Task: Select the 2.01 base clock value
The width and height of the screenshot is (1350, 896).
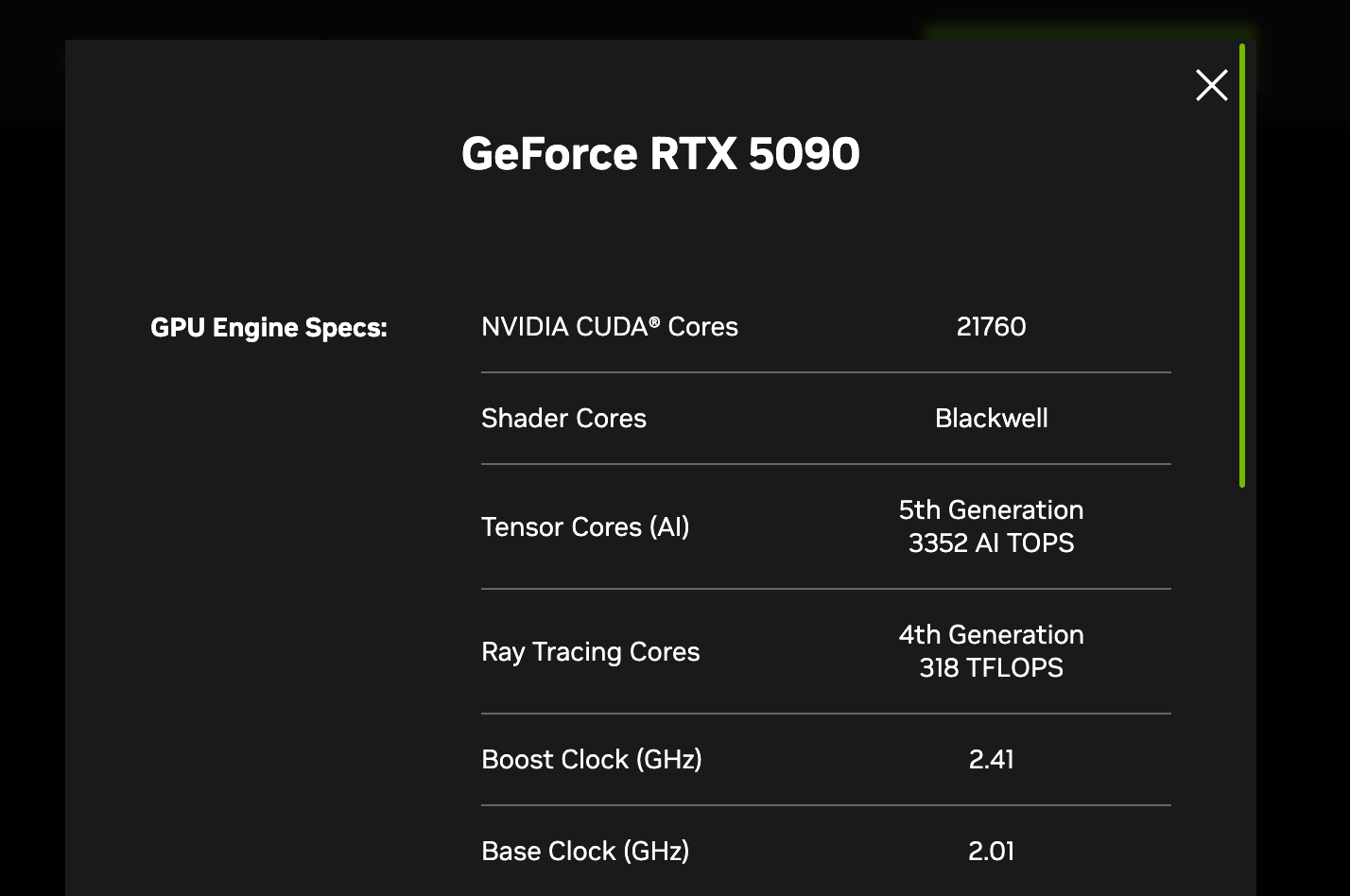Action: coord(991,852)
